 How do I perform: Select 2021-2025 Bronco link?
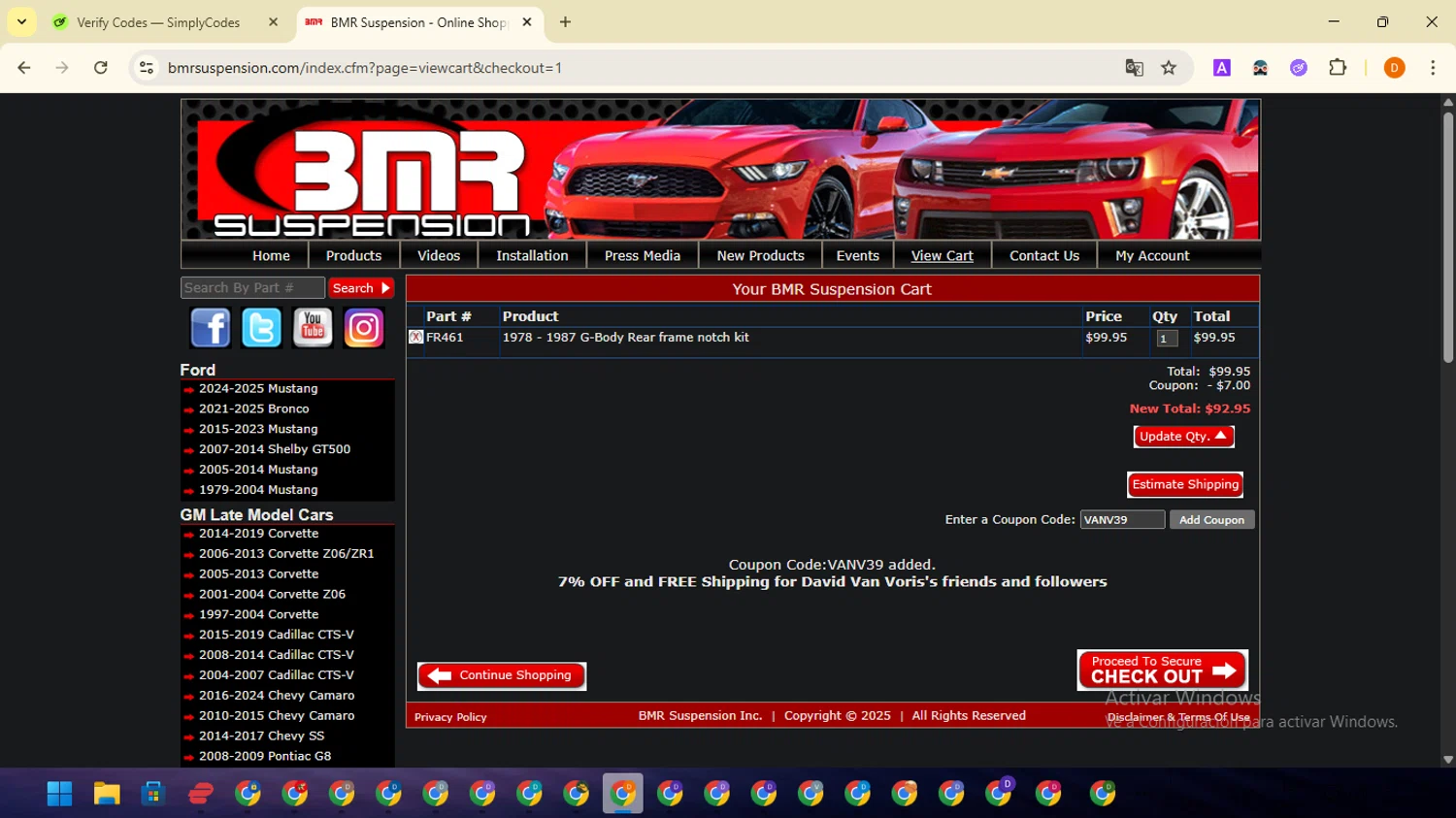(x=253, y=409)
